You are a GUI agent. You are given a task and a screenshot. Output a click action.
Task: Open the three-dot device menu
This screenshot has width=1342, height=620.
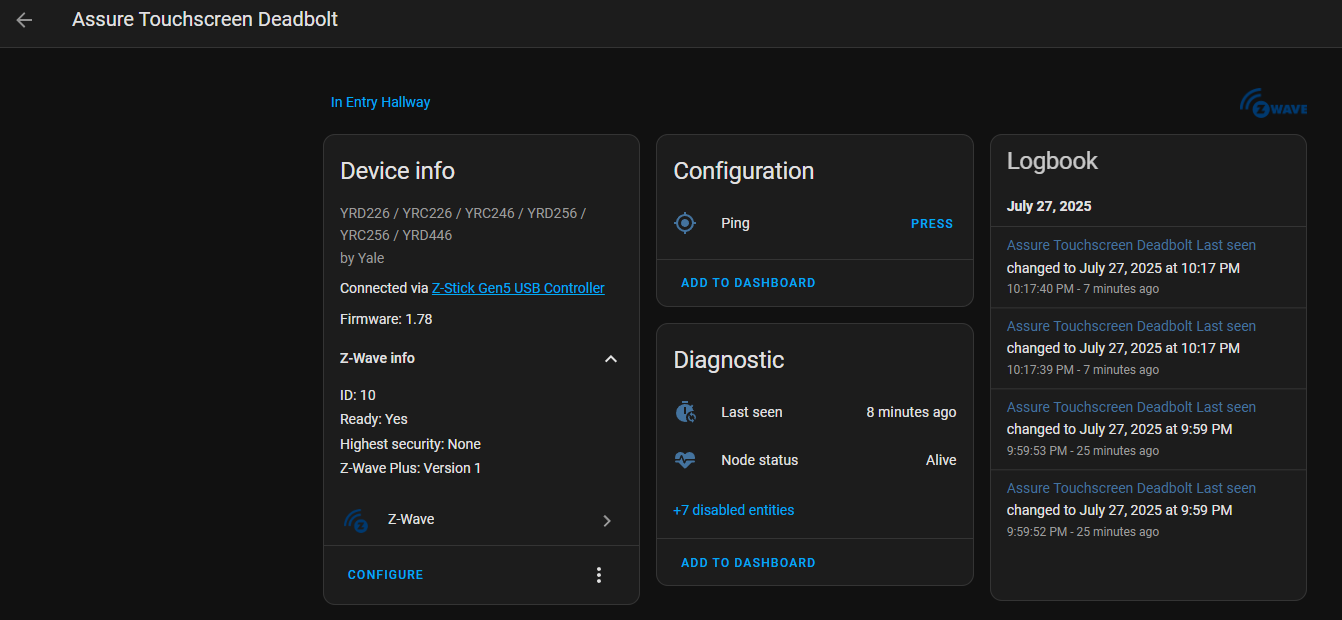[x=599, y=575]
